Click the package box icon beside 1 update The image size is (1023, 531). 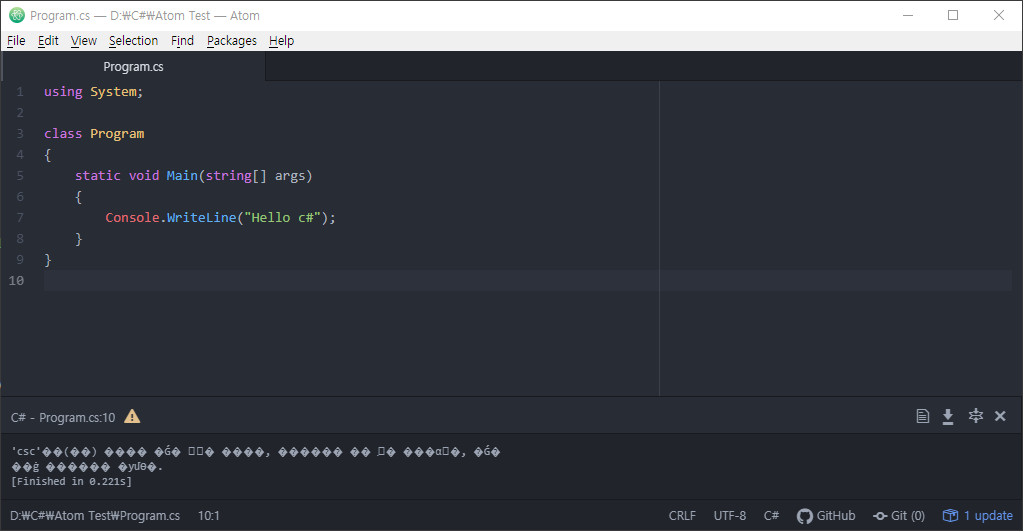click(x=950, y=515)
